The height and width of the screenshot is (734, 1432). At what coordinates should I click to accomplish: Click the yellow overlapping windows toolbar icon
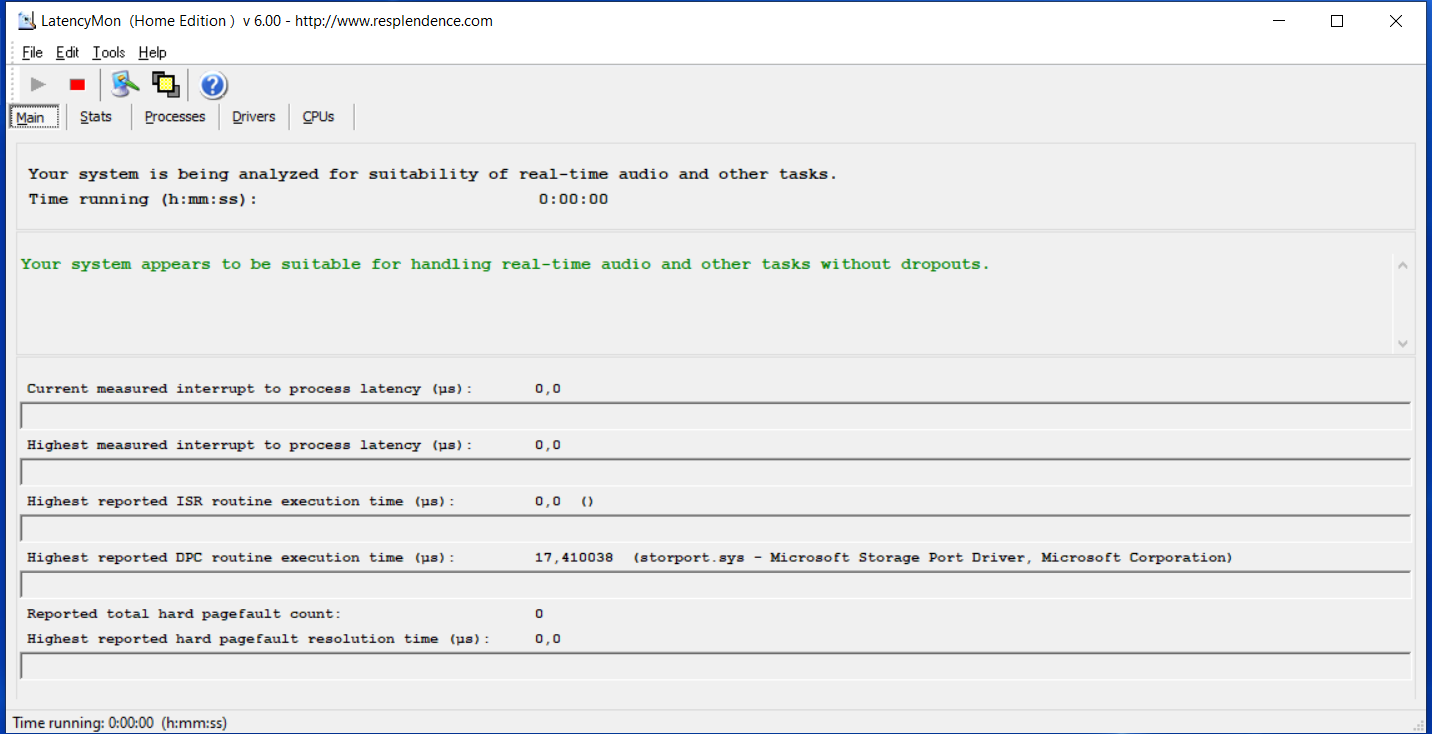(165, 85)
